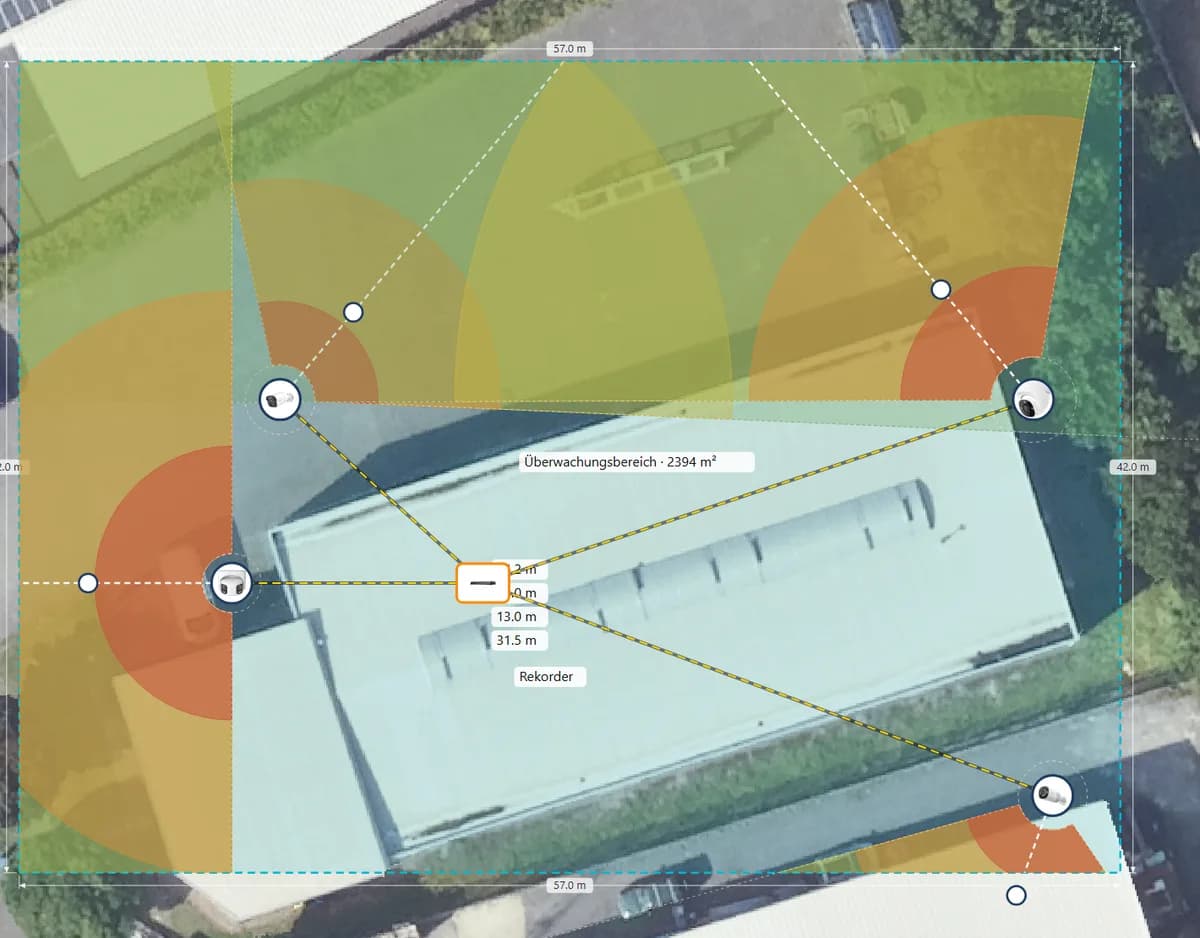Click the Rekorder label
The height and width of the screenshot is (938, 1200).
[x=549, y=677]
